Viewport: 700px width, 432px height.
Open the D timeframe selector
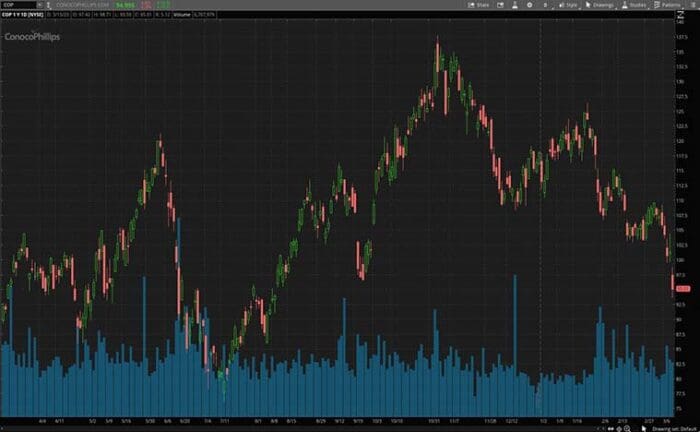coord(545,5)
